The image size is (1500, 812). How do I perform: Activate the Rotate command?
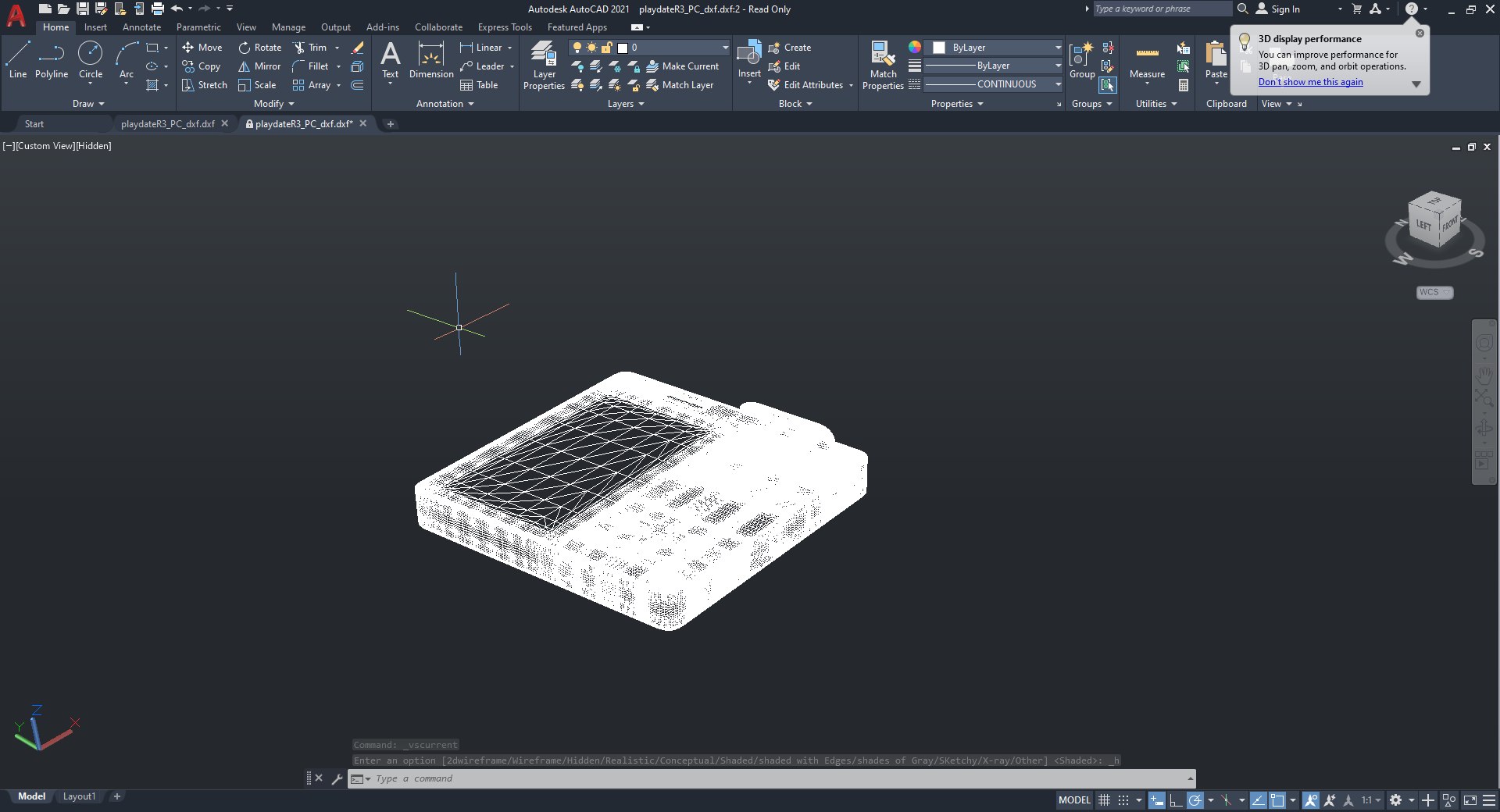click(x=260, y=48)
